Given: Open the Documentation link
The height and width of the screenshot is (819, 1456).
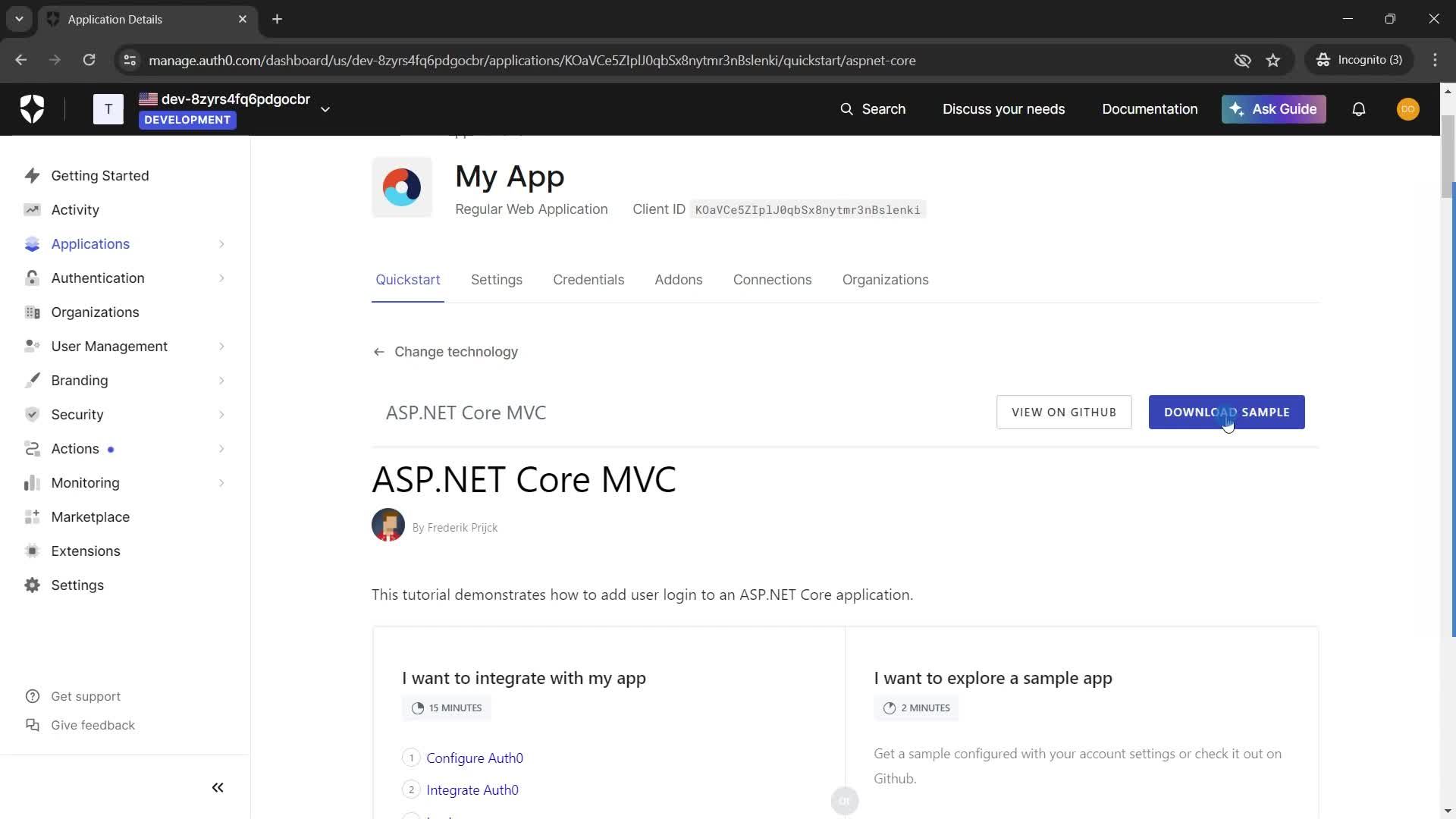Looking at the screenshot, I should click(x=1150, y=109).
